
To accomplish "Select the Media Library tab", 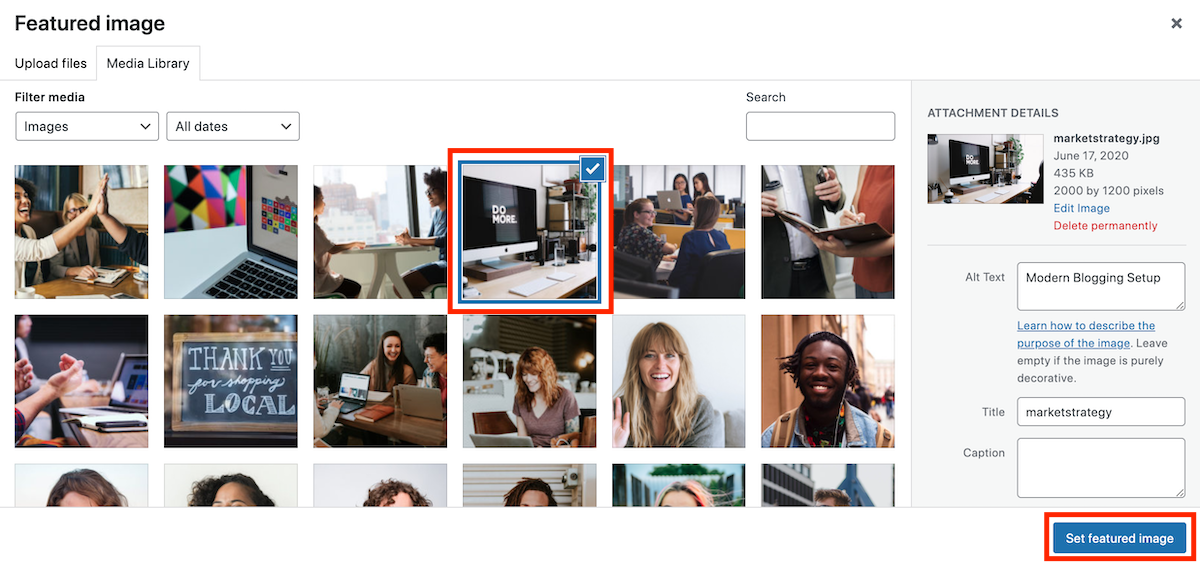I will point(148,63).
